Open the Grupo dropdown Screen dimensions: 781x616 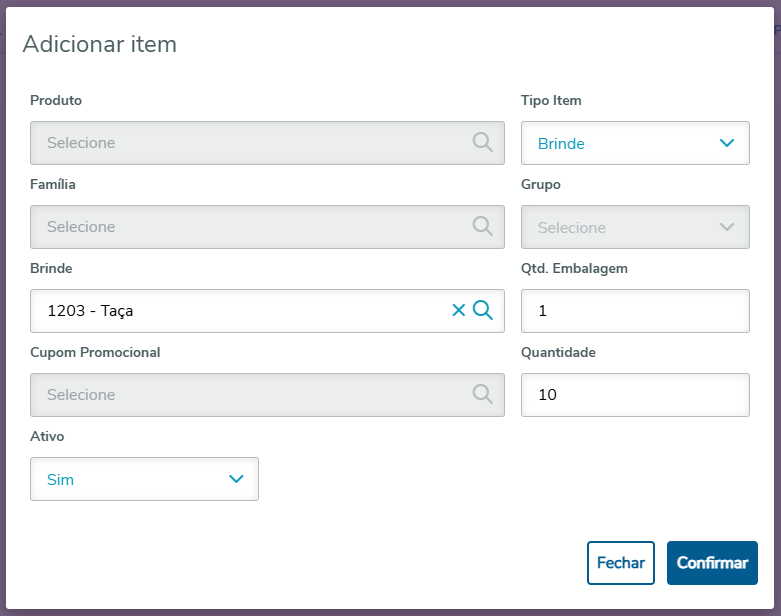click(635, 227)
